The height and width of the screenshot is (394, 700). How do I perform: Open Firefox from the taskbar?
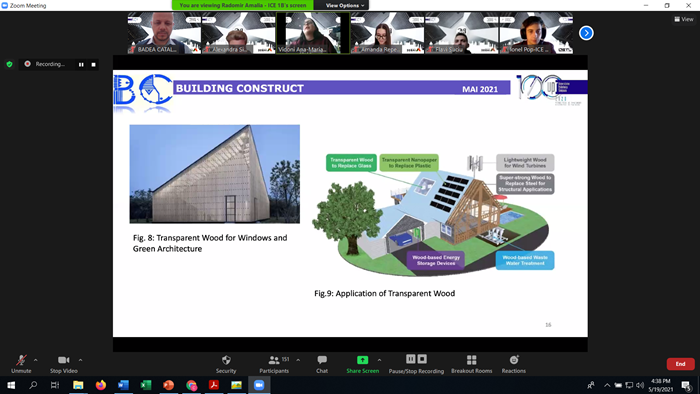pos(101,385)
